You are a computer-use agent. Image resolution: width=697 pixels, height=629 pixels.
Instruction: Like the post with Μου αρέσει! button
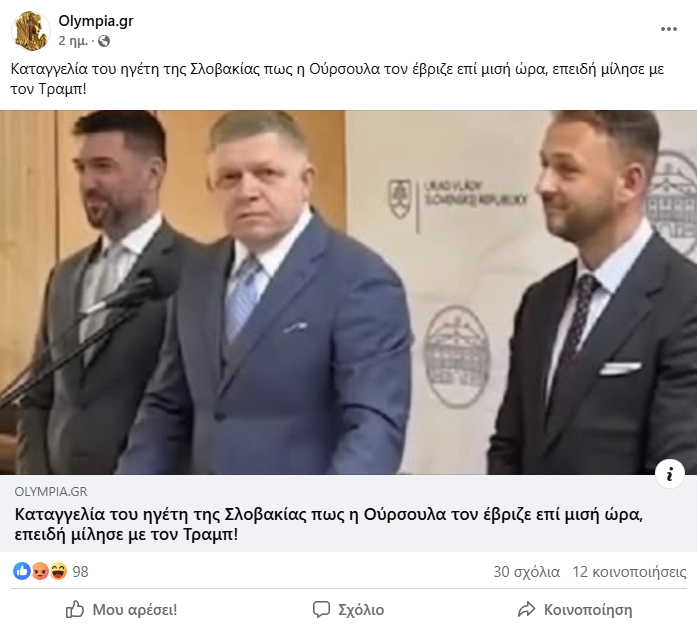tap(121, 609)
